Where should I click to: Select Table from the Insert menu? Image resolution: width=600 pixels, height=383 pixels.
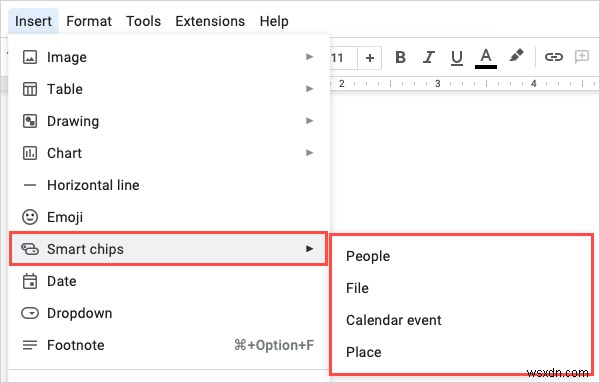tap(169, 89)
